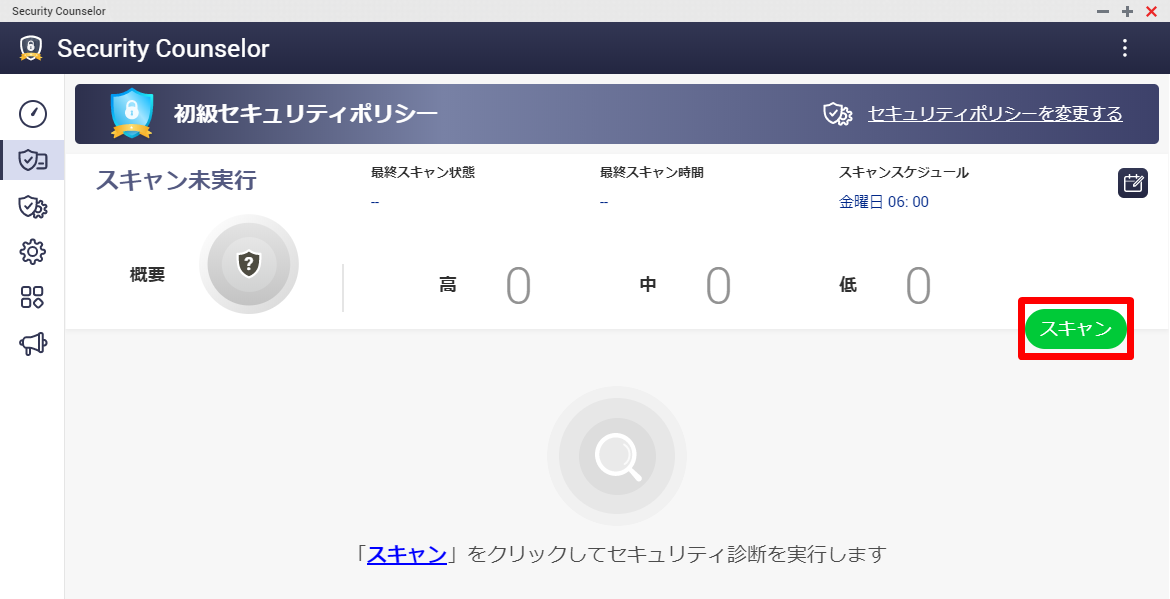Open the apps grid icon in sidebar
Image resolution: width=1170 pixels, height=599 pixels.
(32, 298)
